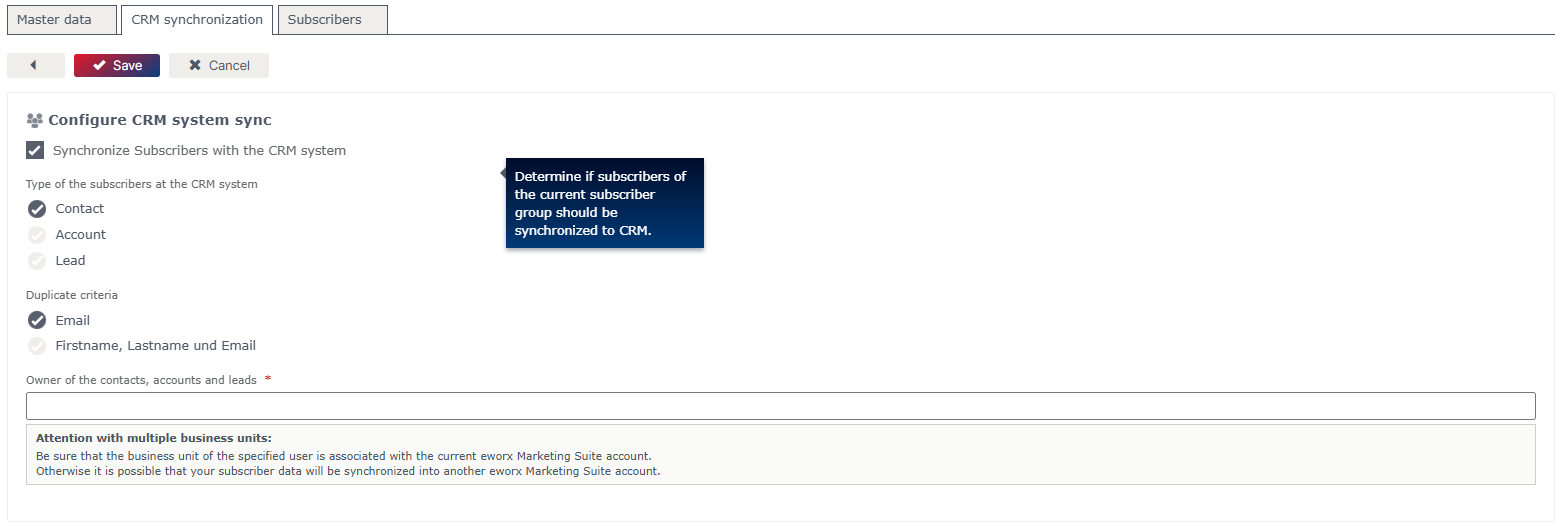Select Account as subscriber type
Image resolution: width=1561 pixels, height=527 pixels.
click(37, 235)
